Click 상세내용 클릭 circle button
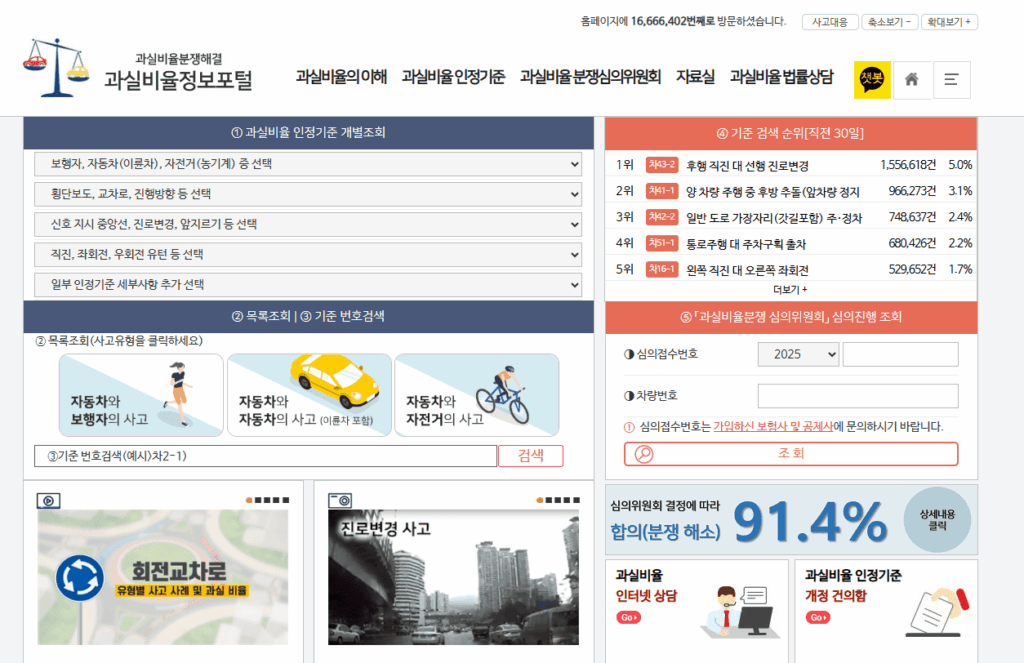Screen dimensions: 1024x663 pyautogui.click(x=937, y=519)
